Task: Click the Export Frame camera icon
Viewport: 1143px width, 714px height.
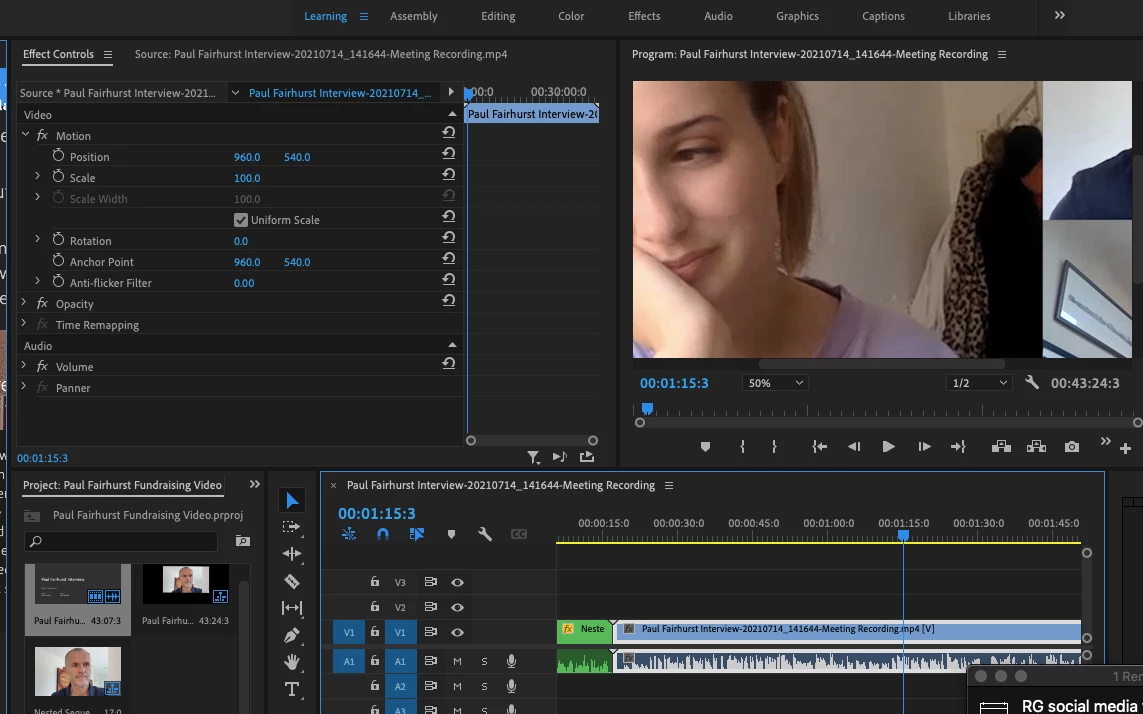Action: 1072,447
